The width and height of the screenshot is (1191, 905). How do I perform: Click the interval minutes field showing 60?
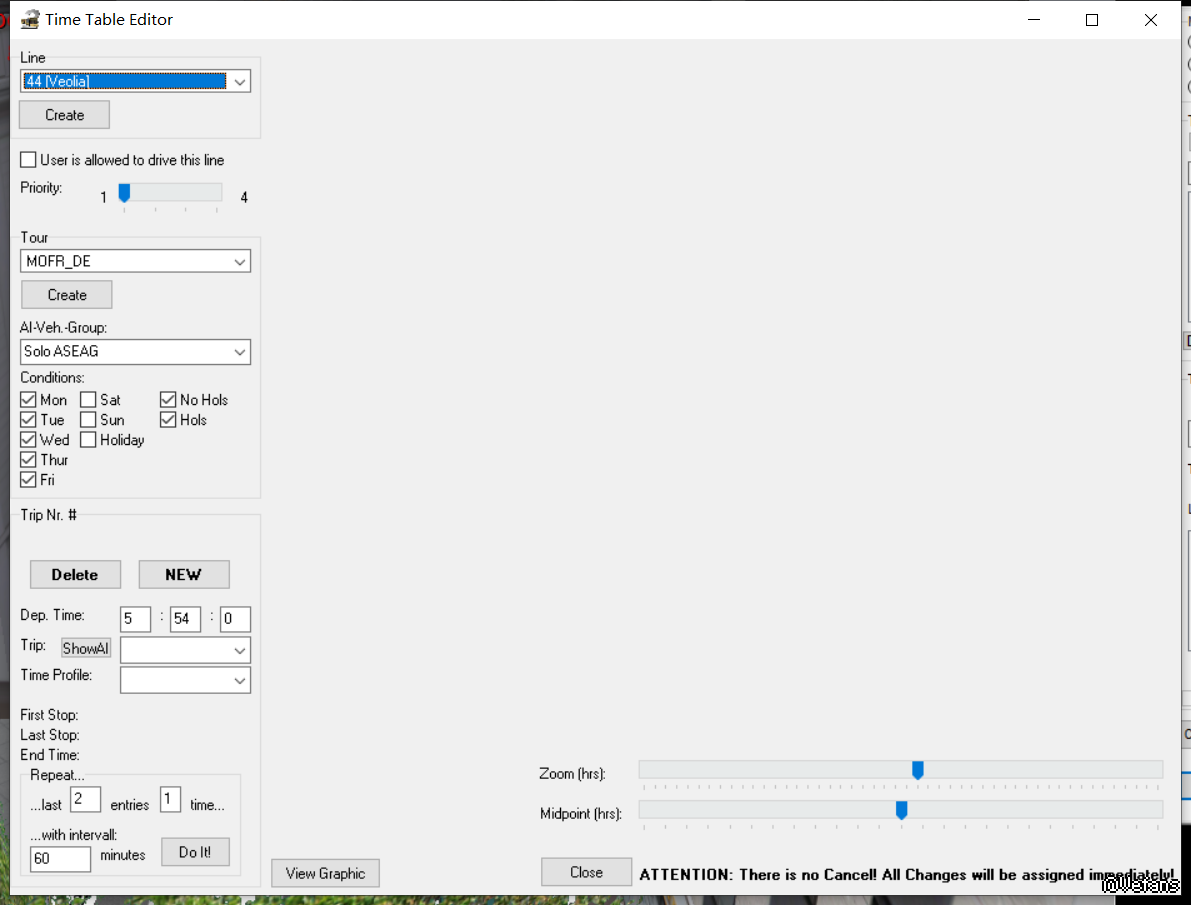pos(60,859)
